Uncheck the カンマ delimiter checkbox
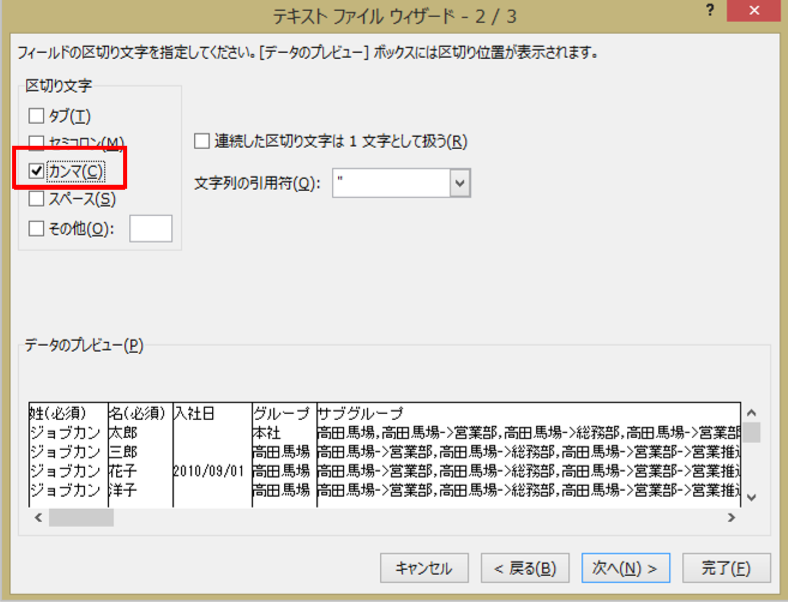The height and width of the screenshot is (602, 788). (37, 171)
